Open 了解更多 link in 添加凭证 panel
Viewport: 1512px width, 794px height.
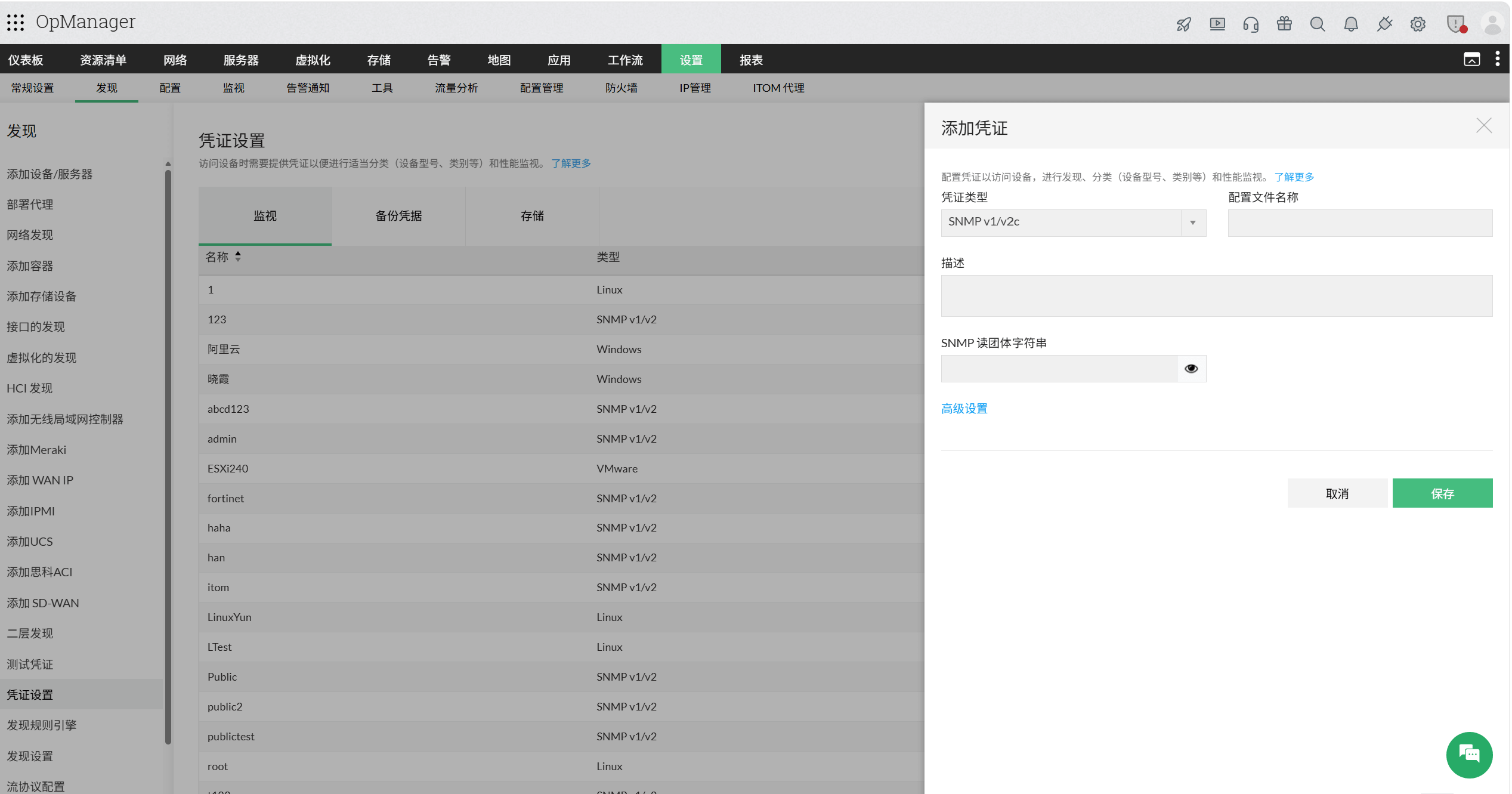coord(1294,177)
